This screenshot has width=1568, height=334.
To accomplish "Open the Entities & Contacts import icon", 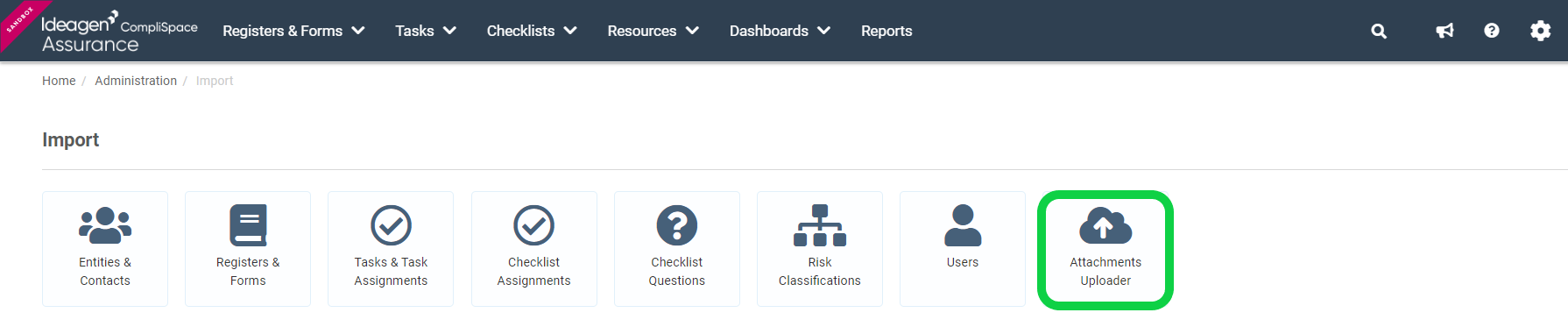I will coord(105,225).
